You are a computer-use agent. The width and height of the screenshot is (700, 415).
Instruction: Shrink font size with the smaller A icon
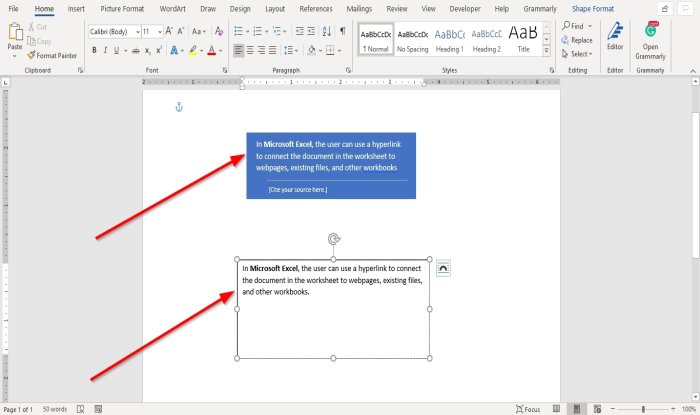point(180,31)
